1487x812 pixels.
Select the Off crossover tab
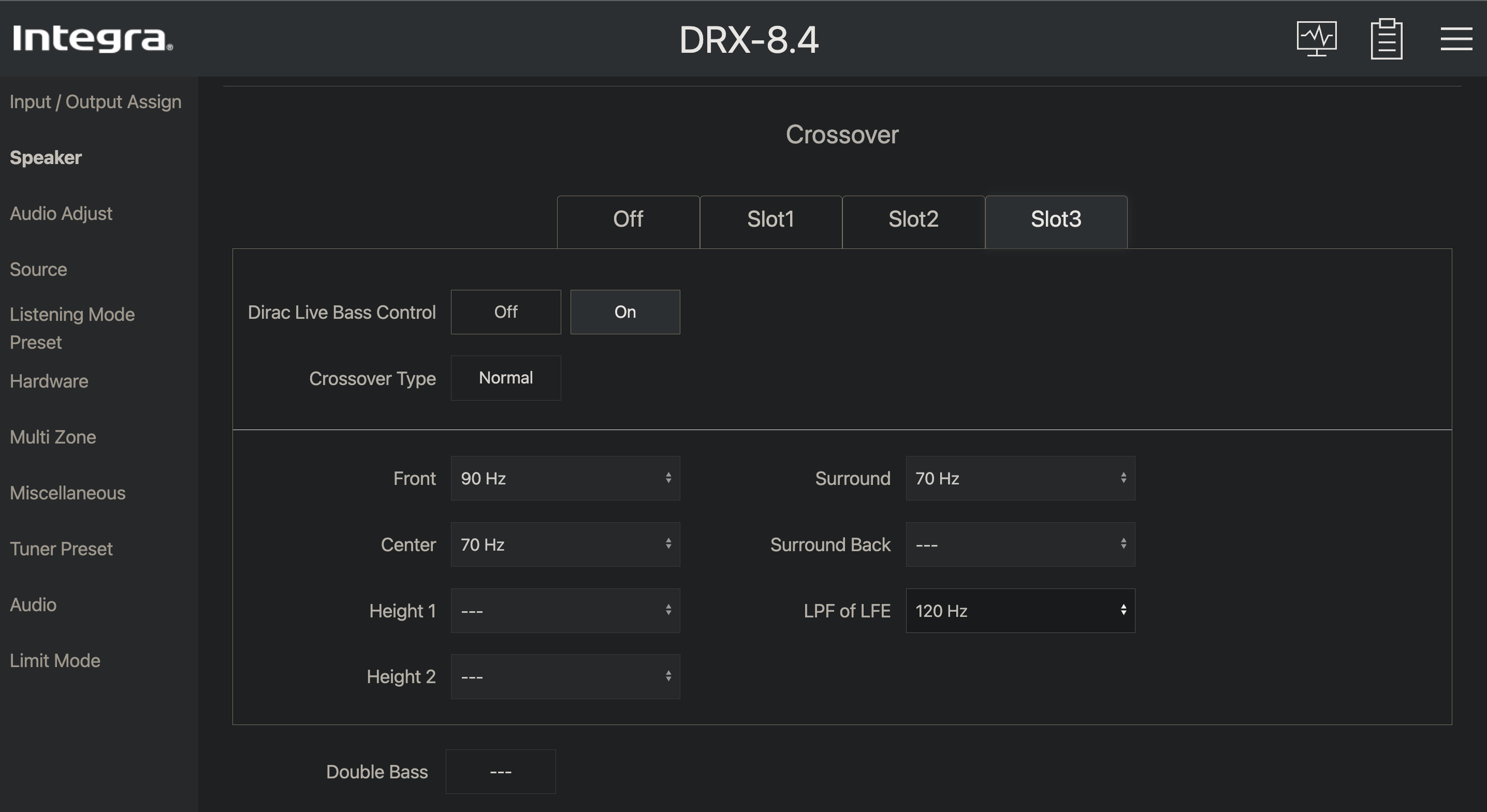click(628, 222)
